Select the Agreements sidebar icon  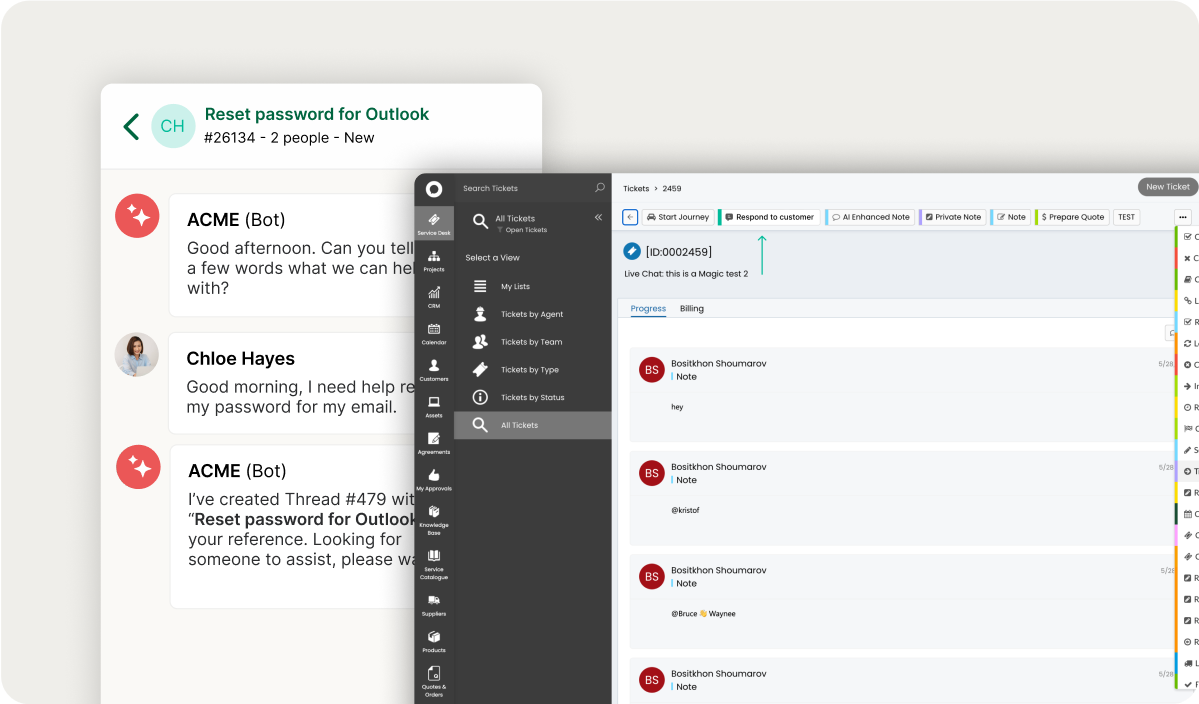[x=434, y=443]
